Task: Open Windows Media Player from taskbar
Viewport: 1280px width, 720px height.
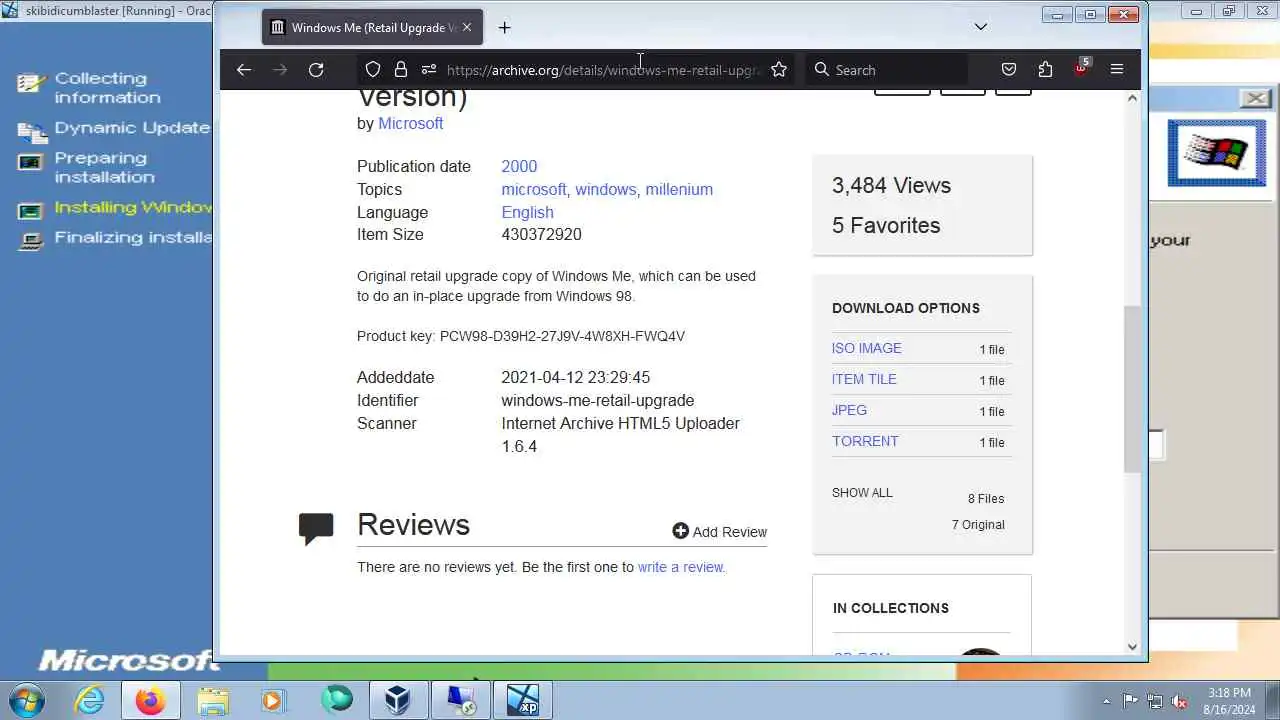Action: (273, 700)
